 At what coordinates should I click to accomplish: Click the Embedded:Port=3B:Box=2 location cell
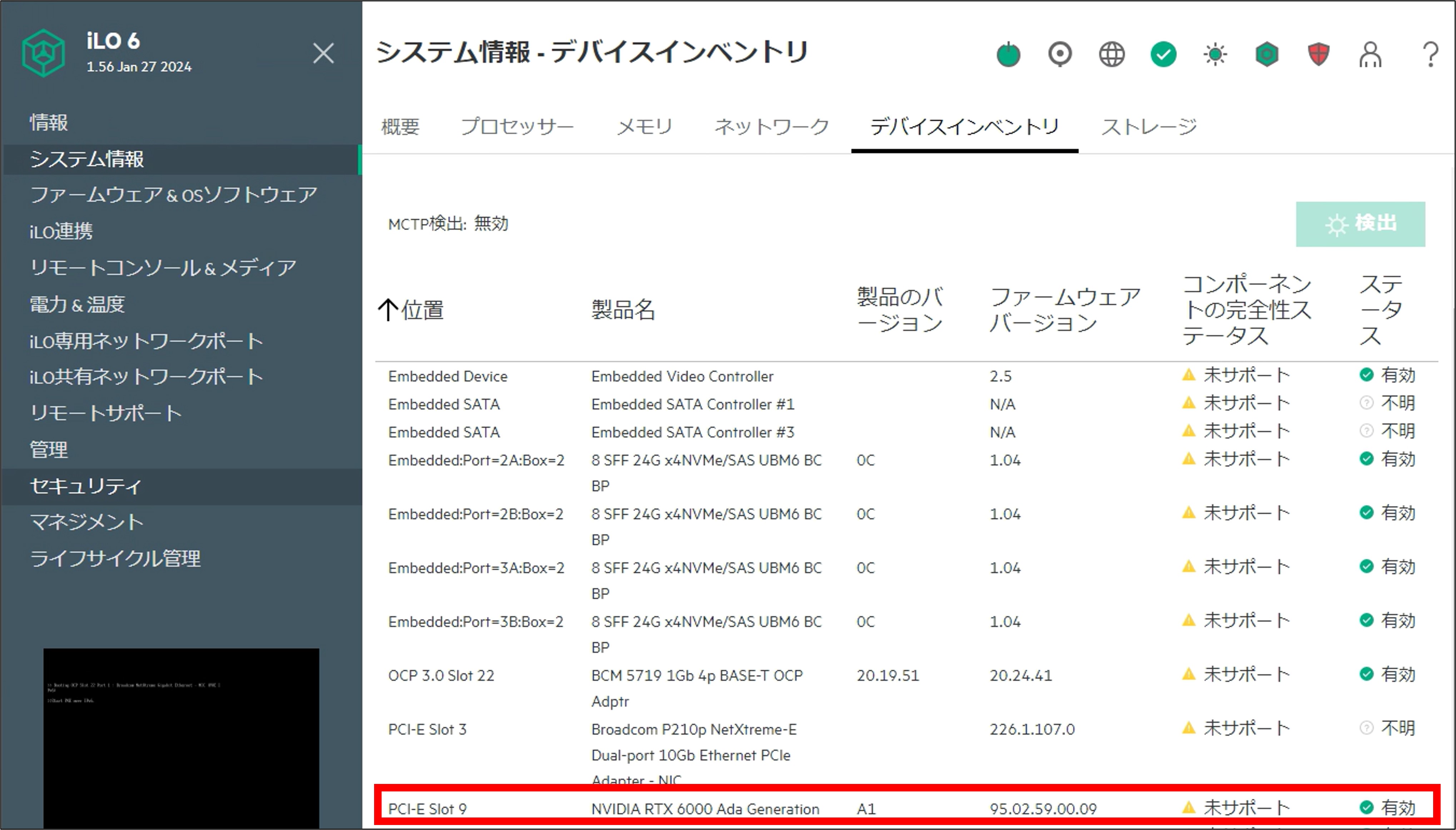(x=476, y=621)
